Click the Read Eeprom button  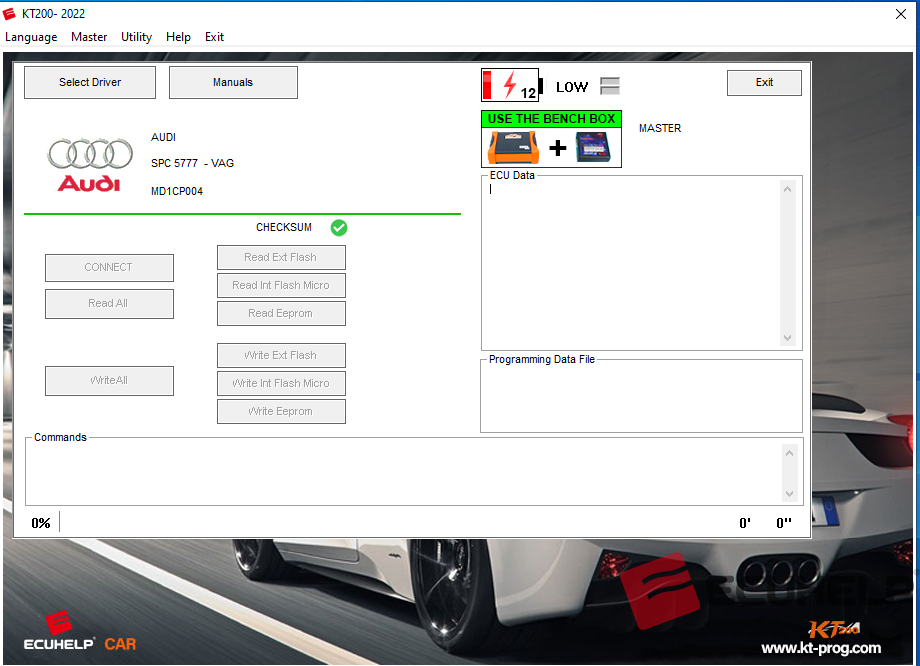[x=281, y=313]
